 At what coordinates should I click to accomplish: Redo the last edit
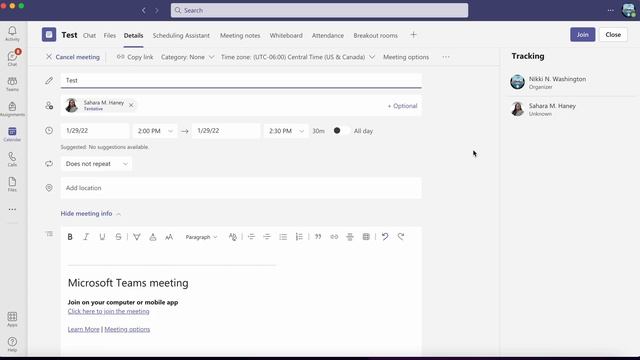[401, 237]
